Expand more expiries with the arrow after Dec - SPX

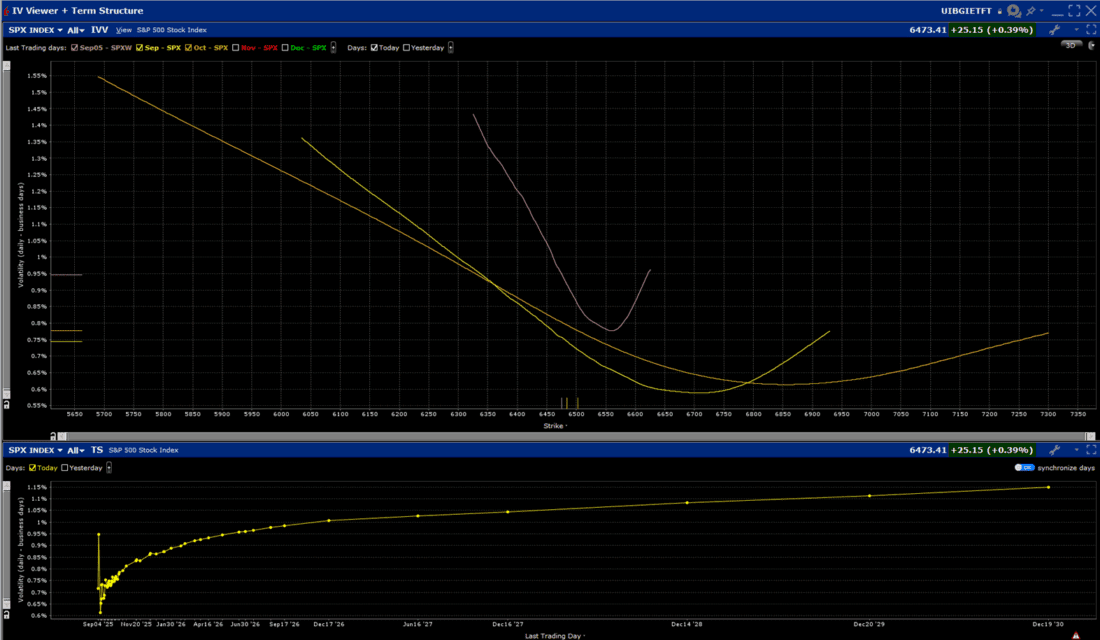point(331,47)
